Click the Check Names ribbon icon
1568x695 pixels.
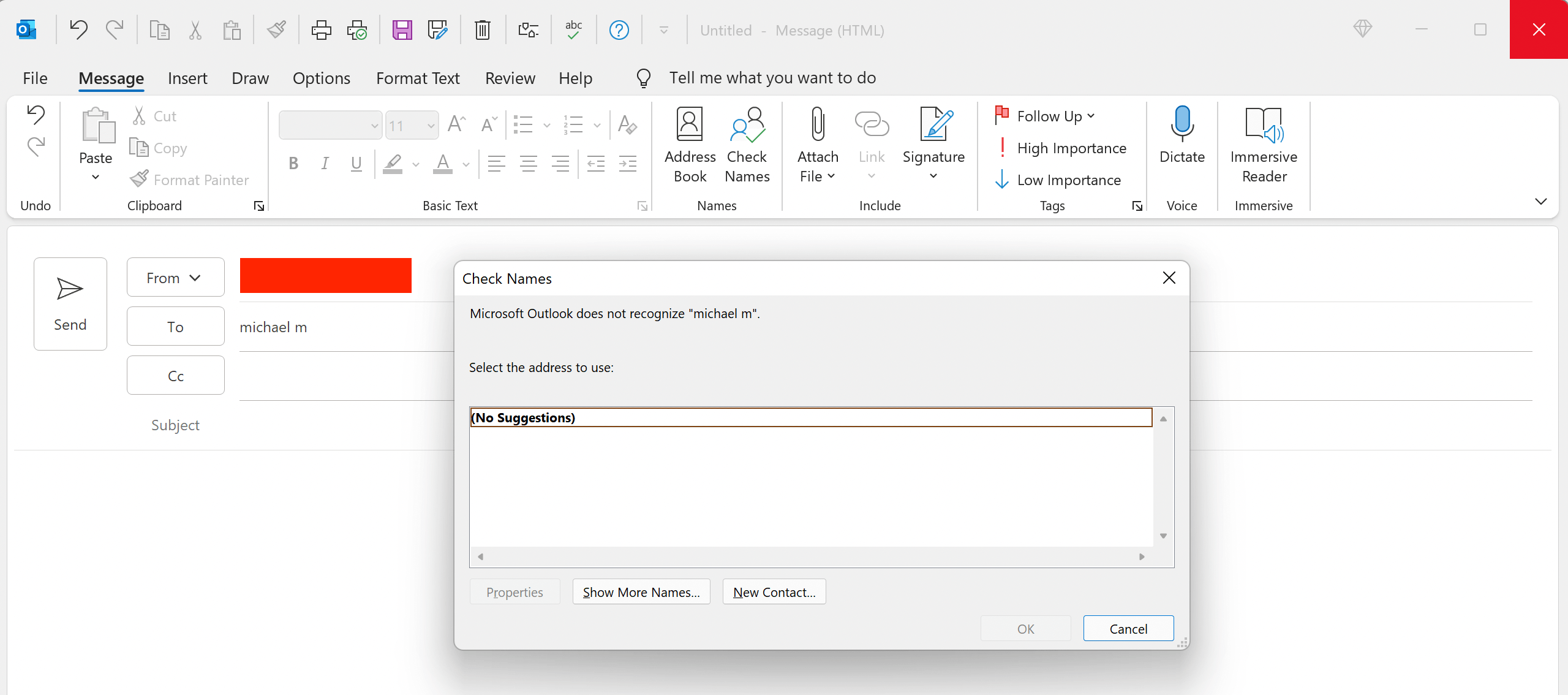click(747, 145)
